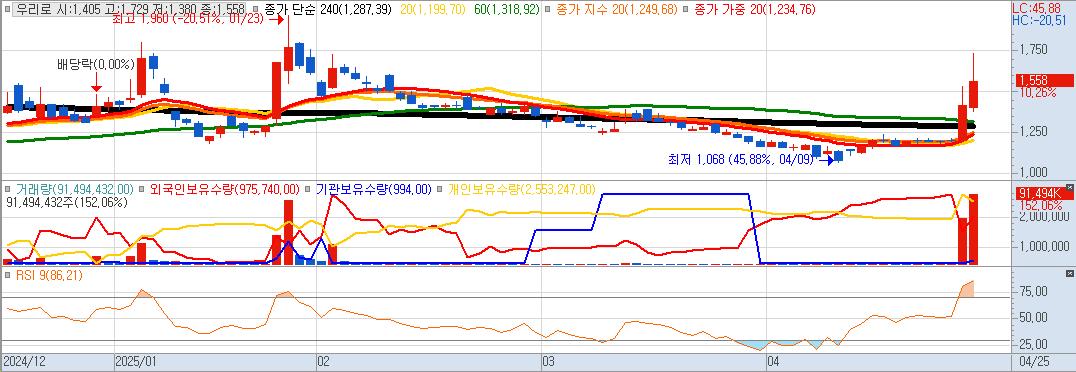Click the 2025/01 date axis label
Image resolution: width=1076 pixels, height=372 pixels.
click(137, 361)
